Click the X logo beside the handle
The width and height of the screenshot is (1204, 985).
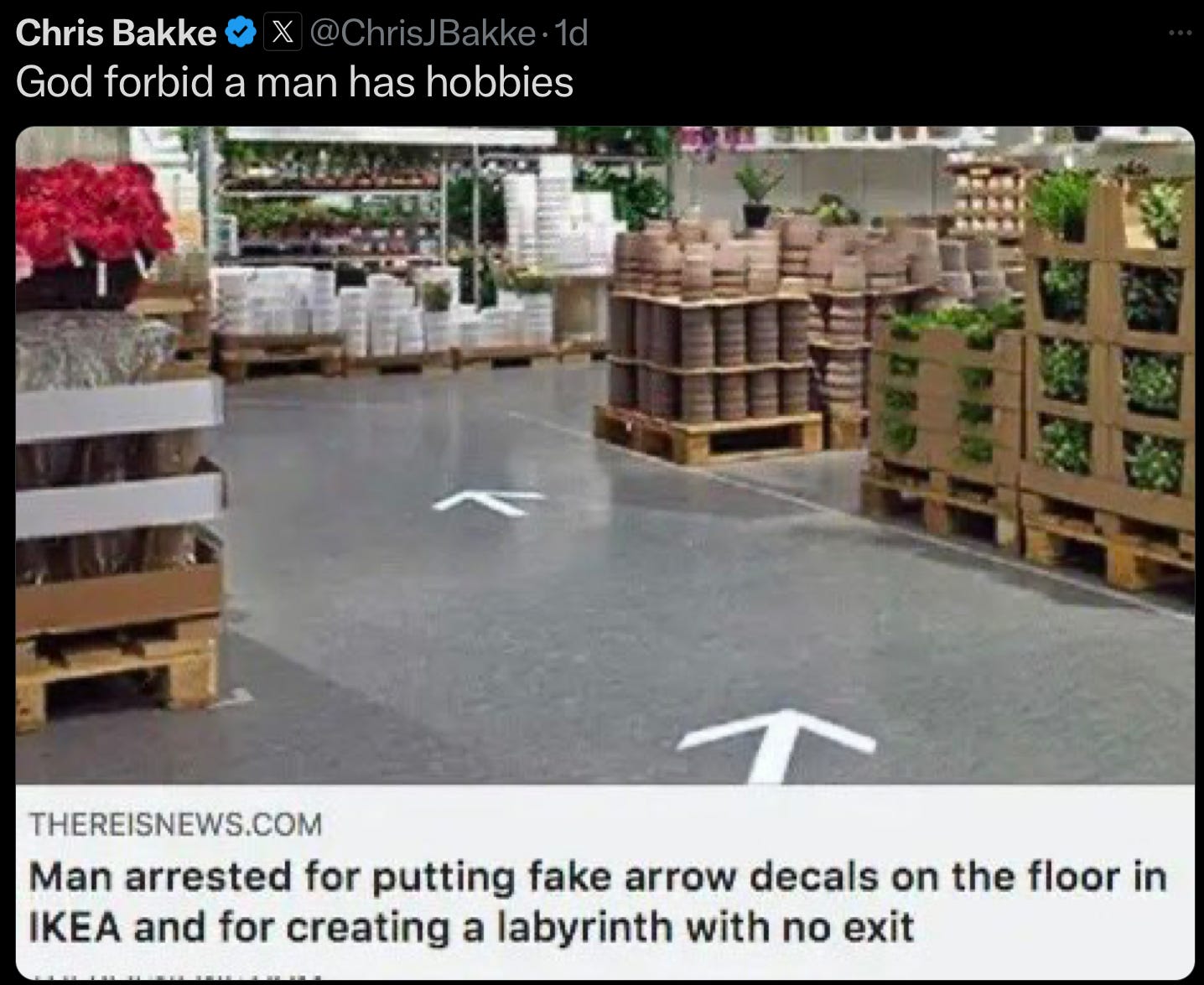(x=284, y=34)
